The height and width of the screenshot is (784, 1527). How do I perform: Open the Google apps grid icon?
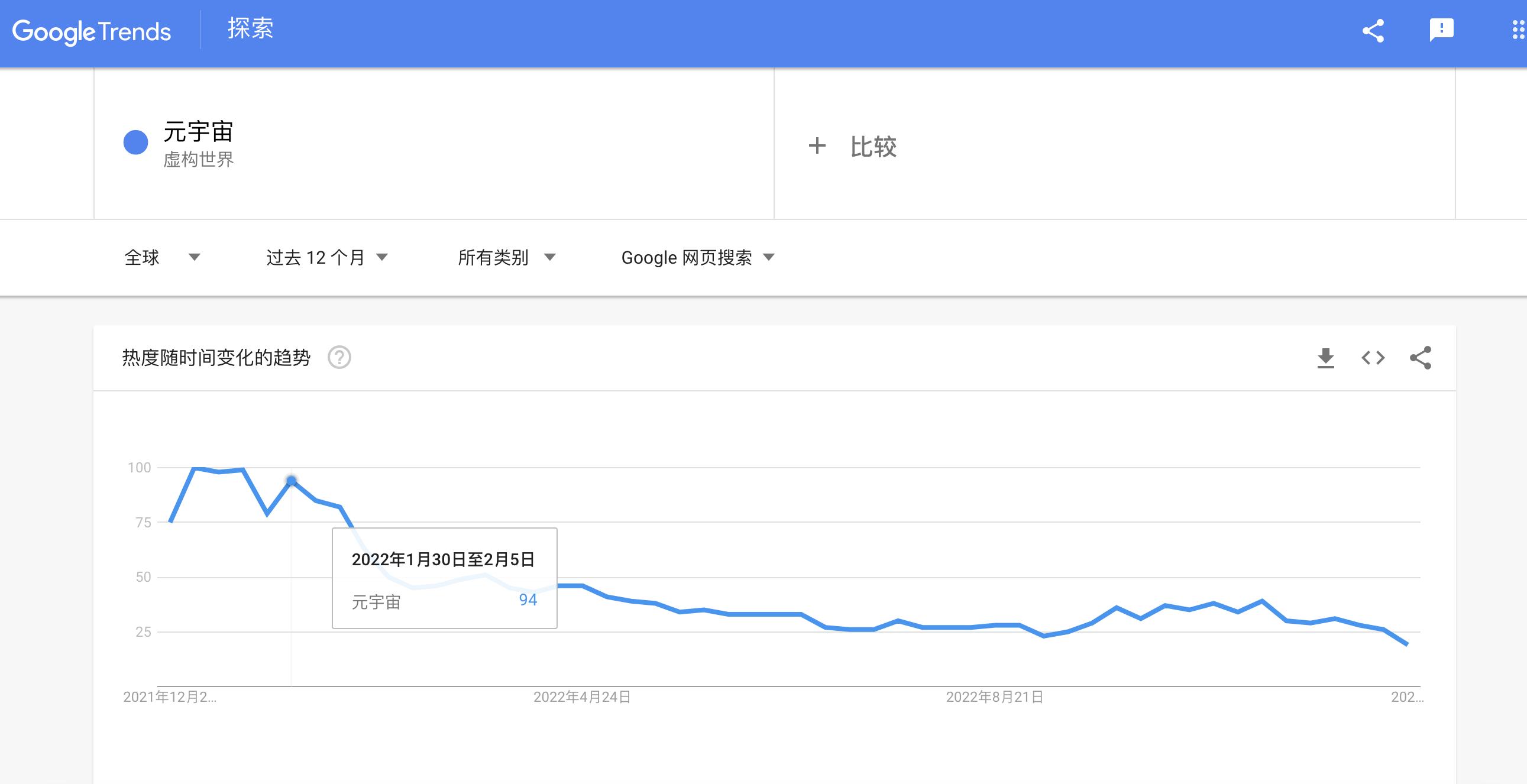[1518, 30]
